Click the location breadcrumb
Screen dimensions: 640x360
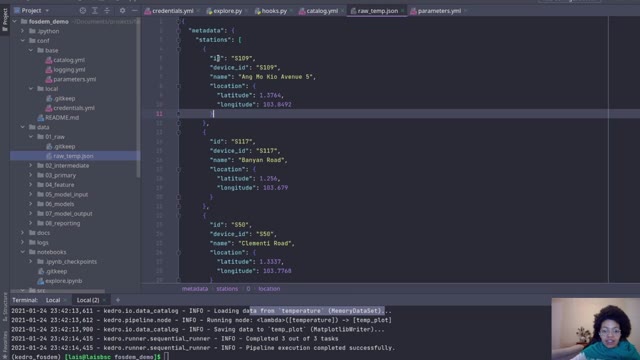(269, 289)
